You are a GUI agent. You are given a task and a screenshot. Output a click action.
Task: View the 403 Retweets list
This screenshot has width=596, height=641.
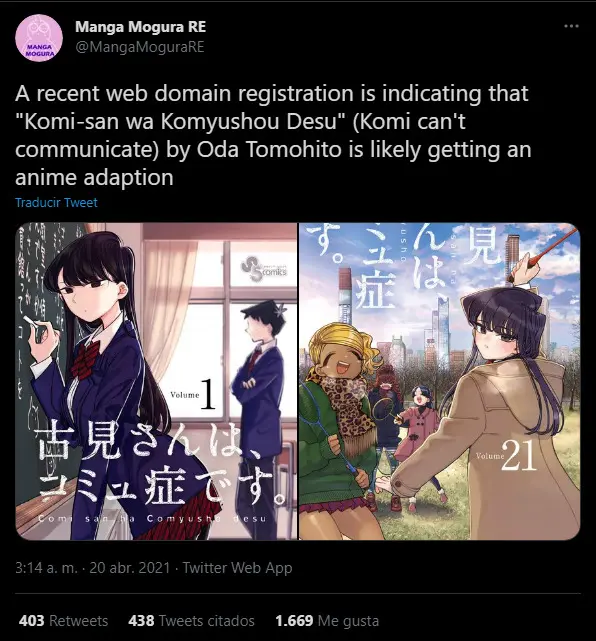(63, 621)
